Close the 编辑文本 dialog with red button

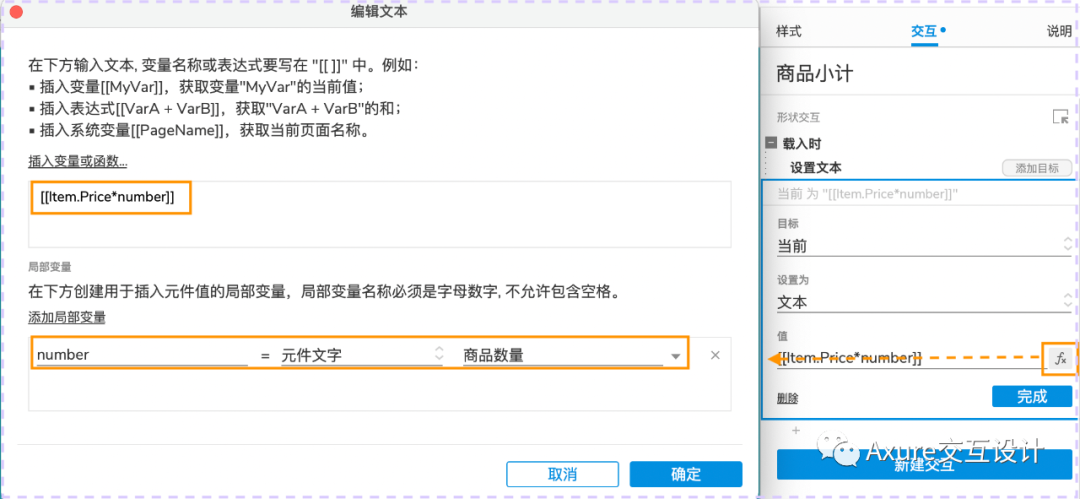click(x=15, y=12)
